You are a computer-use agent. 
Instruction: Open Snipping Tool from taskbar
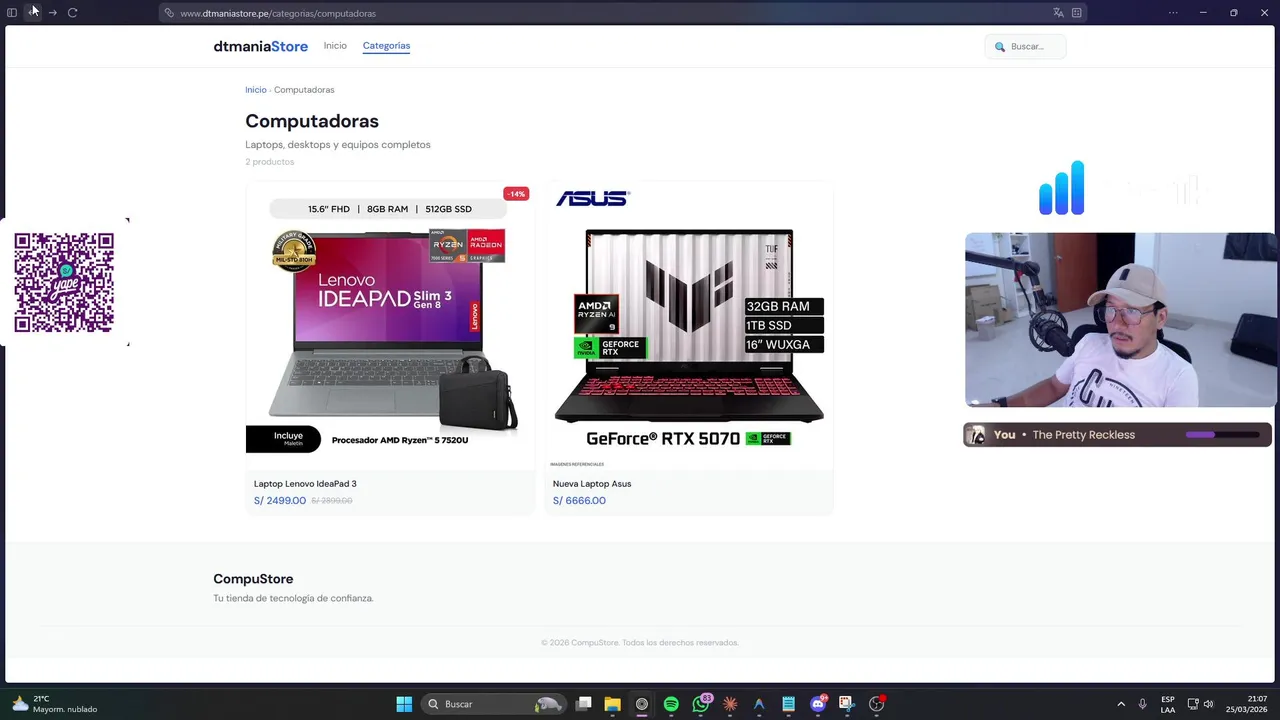(846, 704)
